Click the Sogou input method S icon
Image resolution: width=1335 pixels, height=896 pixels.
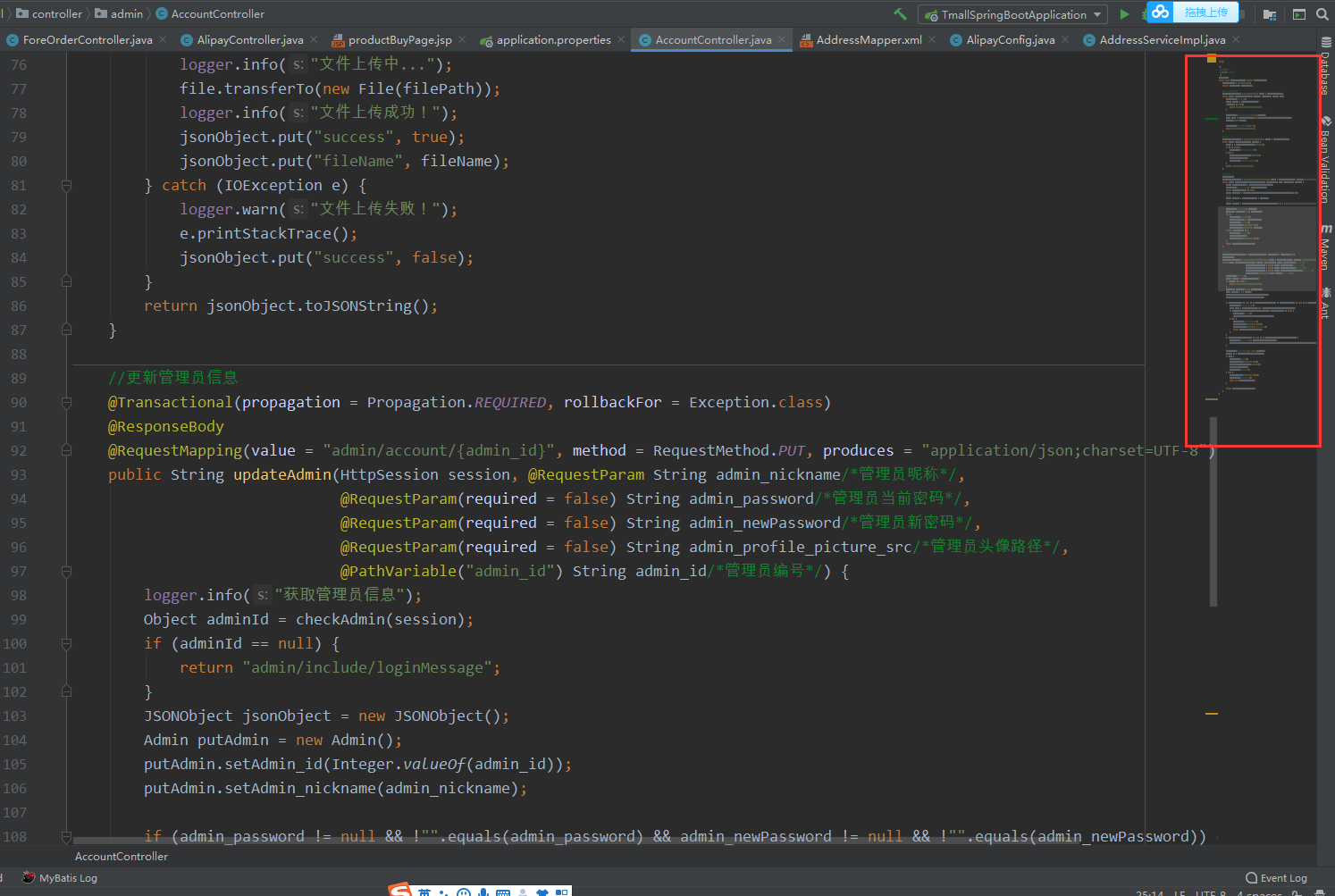pyautogui.click(x=400, y=890)
